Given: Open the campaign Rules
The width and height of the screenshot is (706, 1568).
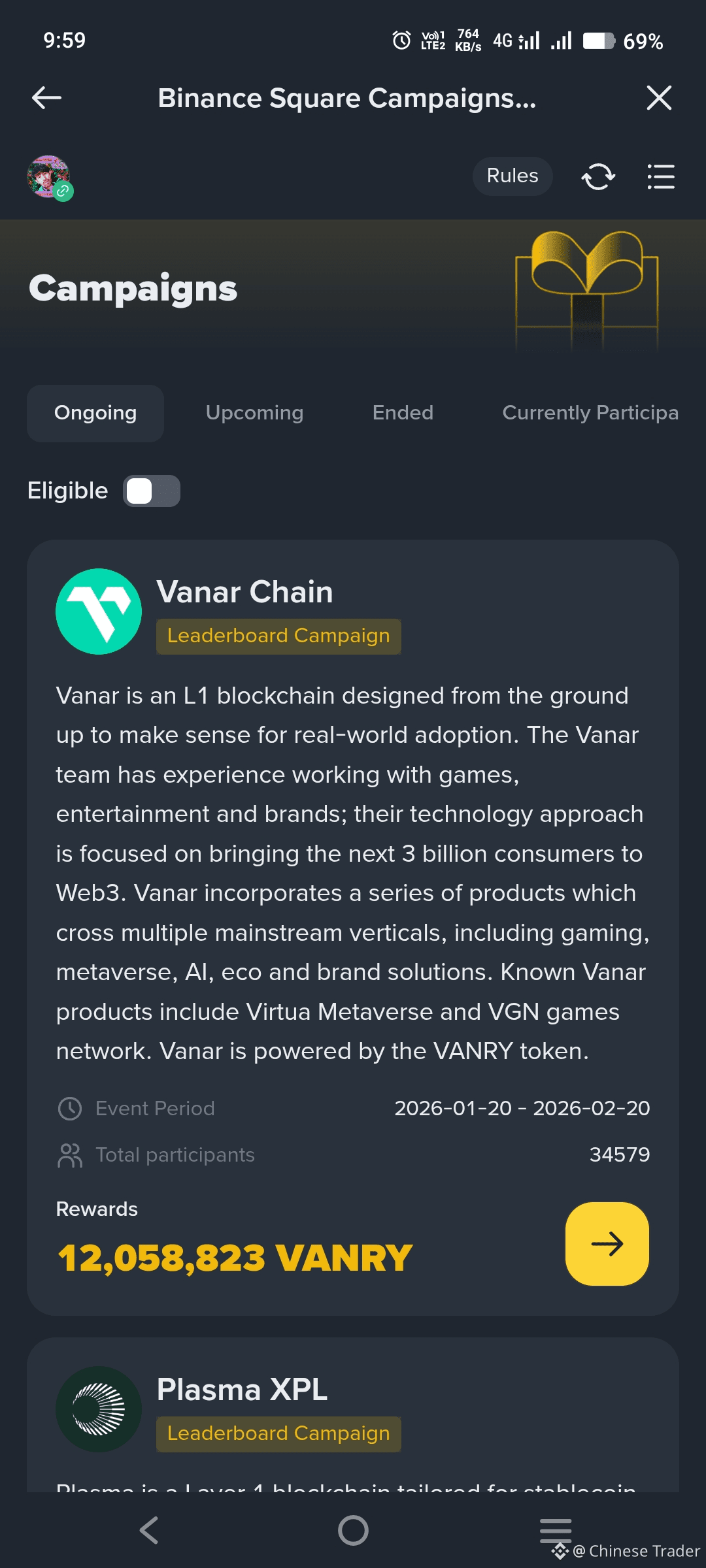Looking at the screenshot, I should (x=513, y=176).
